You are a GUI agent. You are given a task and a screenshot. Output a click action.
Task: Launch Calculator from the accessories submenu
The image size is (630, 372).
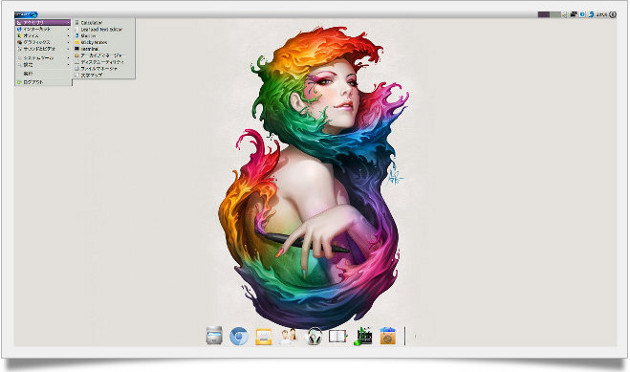coord(104,23)
